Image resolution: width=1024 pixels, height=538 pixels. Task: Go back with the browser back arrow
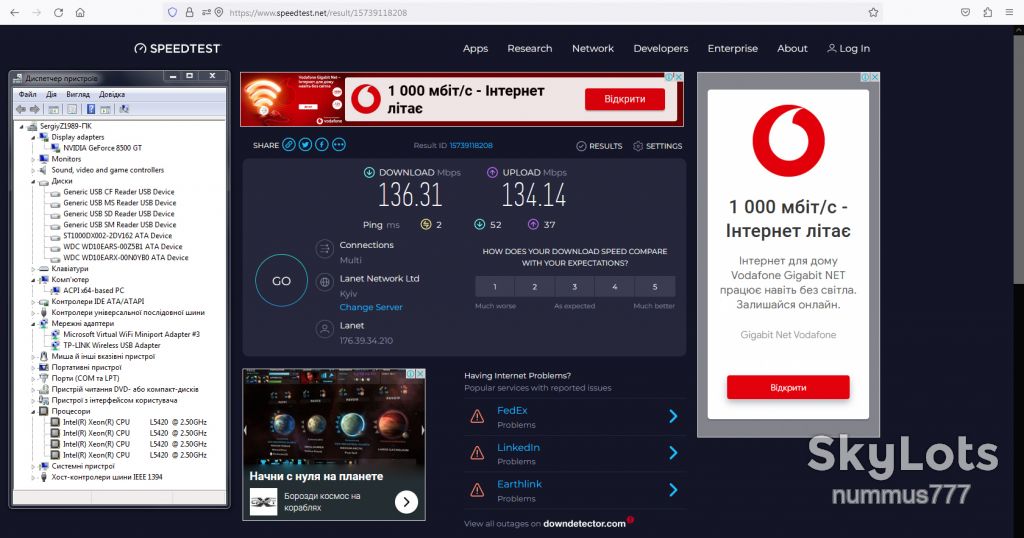[x=14, y=12]
